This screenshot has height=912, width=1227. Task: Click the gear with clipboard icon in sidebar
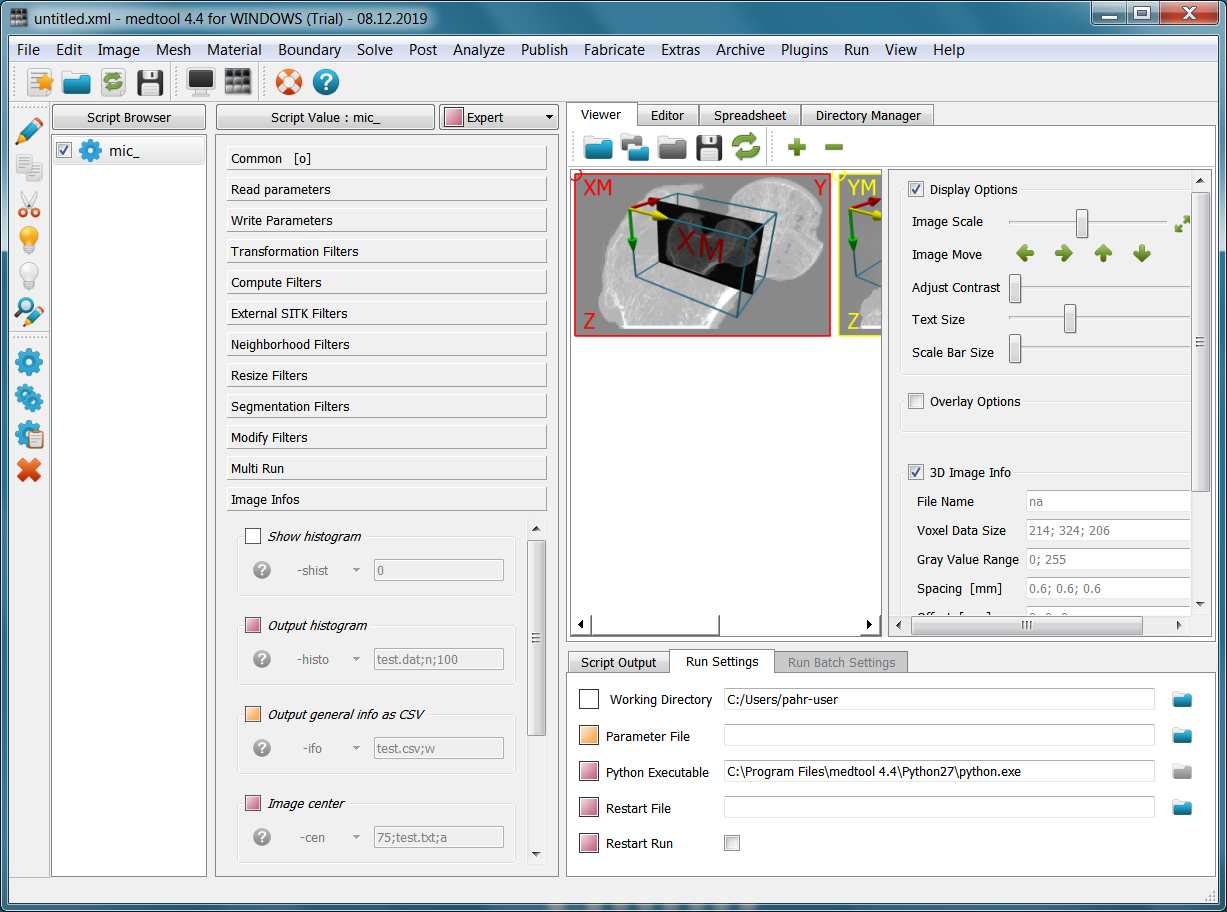coord(29,434)
